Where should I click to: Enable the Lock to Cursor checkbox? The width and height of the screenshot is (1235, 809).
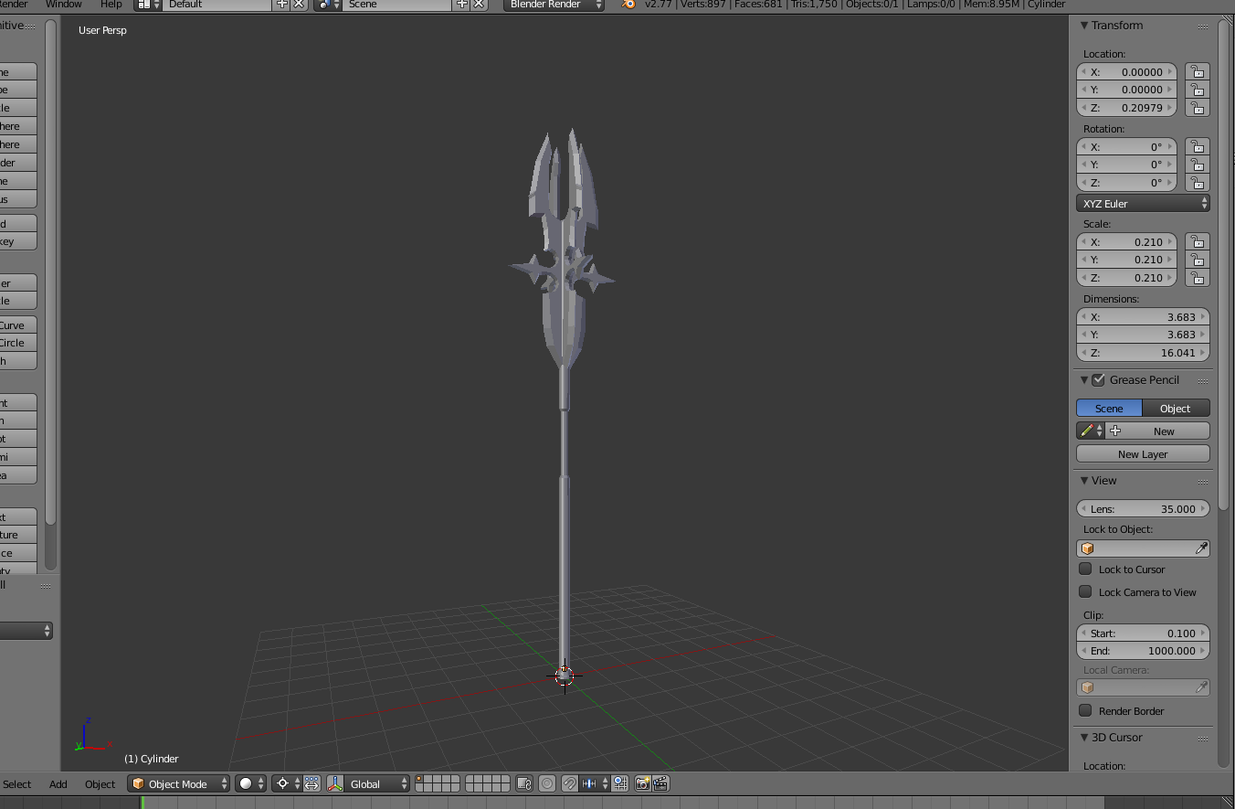[1085, 569]
